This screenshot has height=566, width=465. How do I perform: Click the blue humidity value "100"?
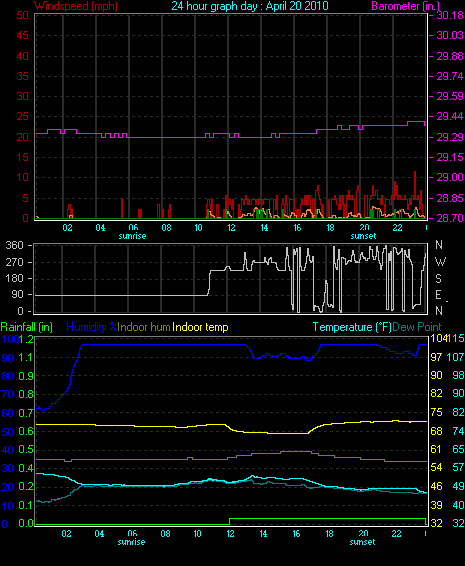click(10, 339)
